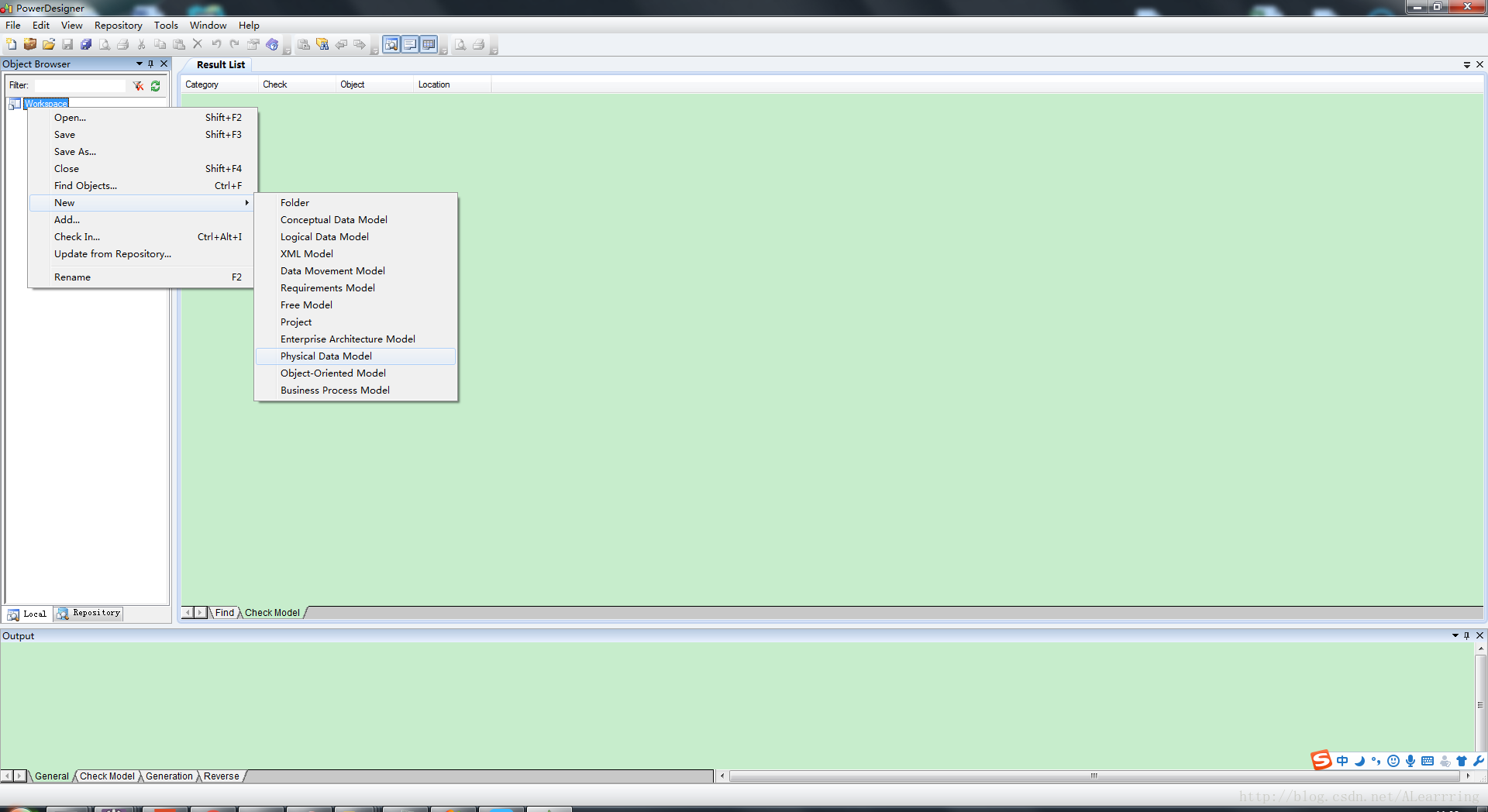Screen dimensions: 1488x812
Task: Toggle Sogou Chinese/English mode button
Action: tap(1342, 761)
